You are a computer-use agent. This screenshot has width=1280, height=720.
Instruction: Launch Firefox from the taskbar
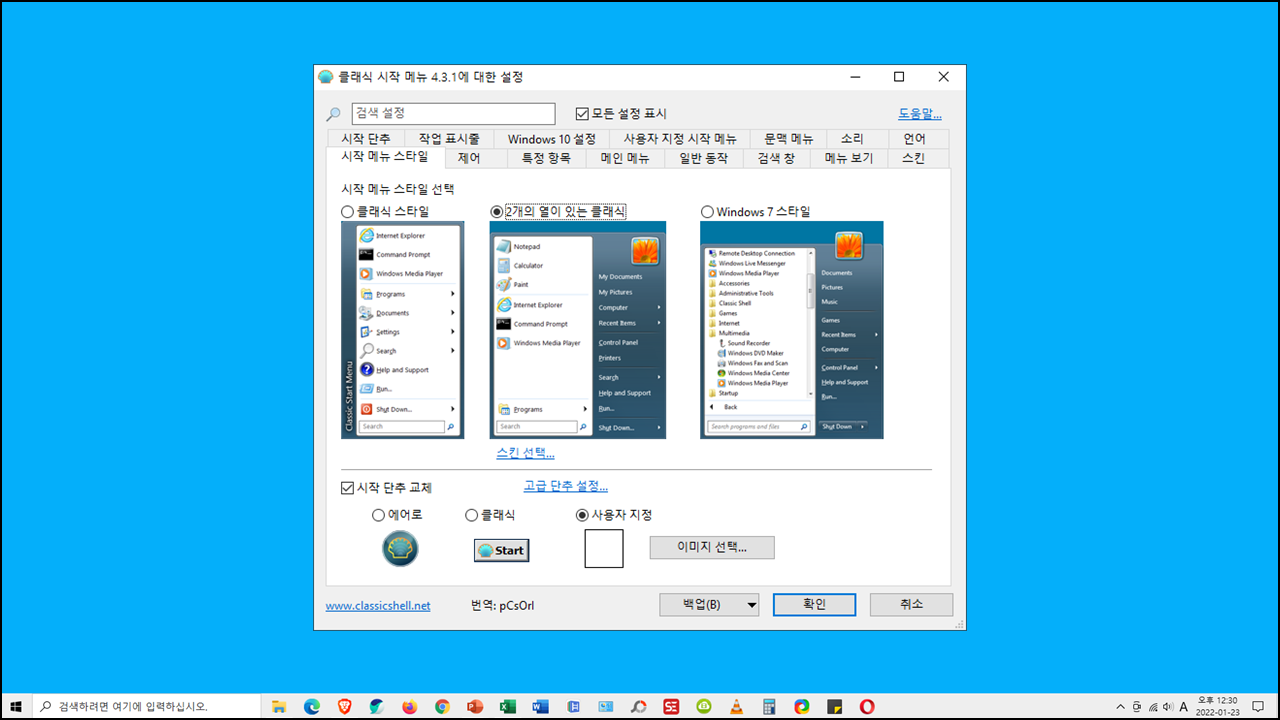[409, 706]
